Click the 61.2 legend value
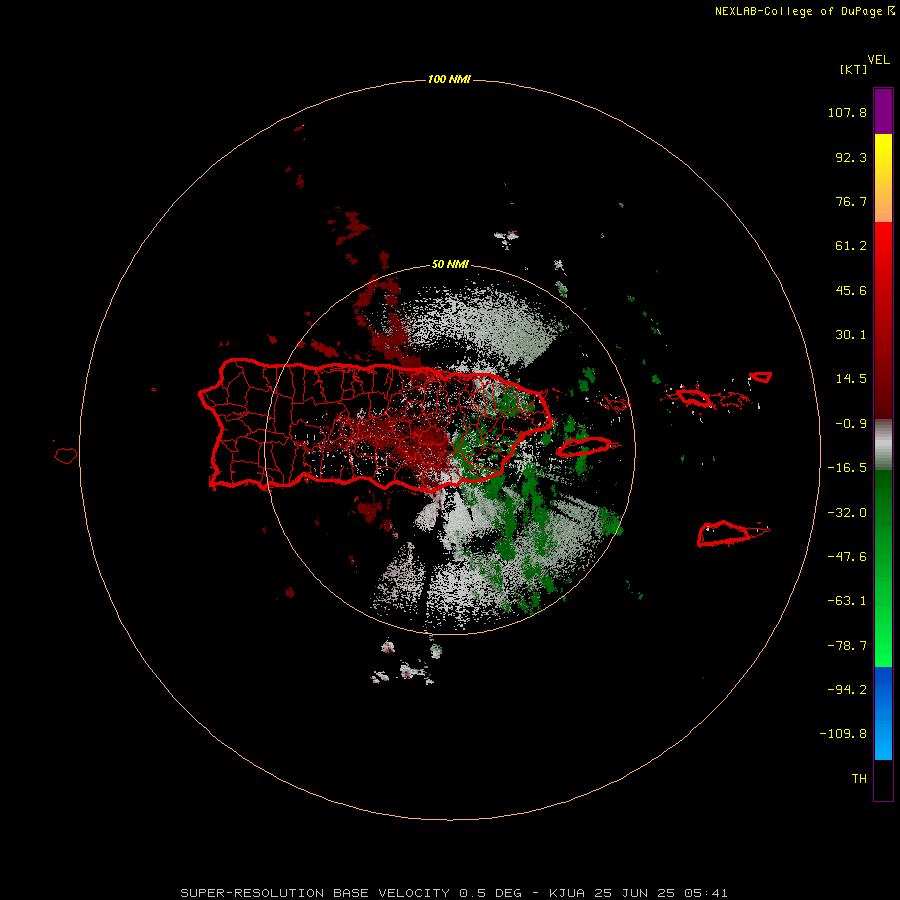The width and height of the screenshot is (900, 900). (x=851, y=246)
